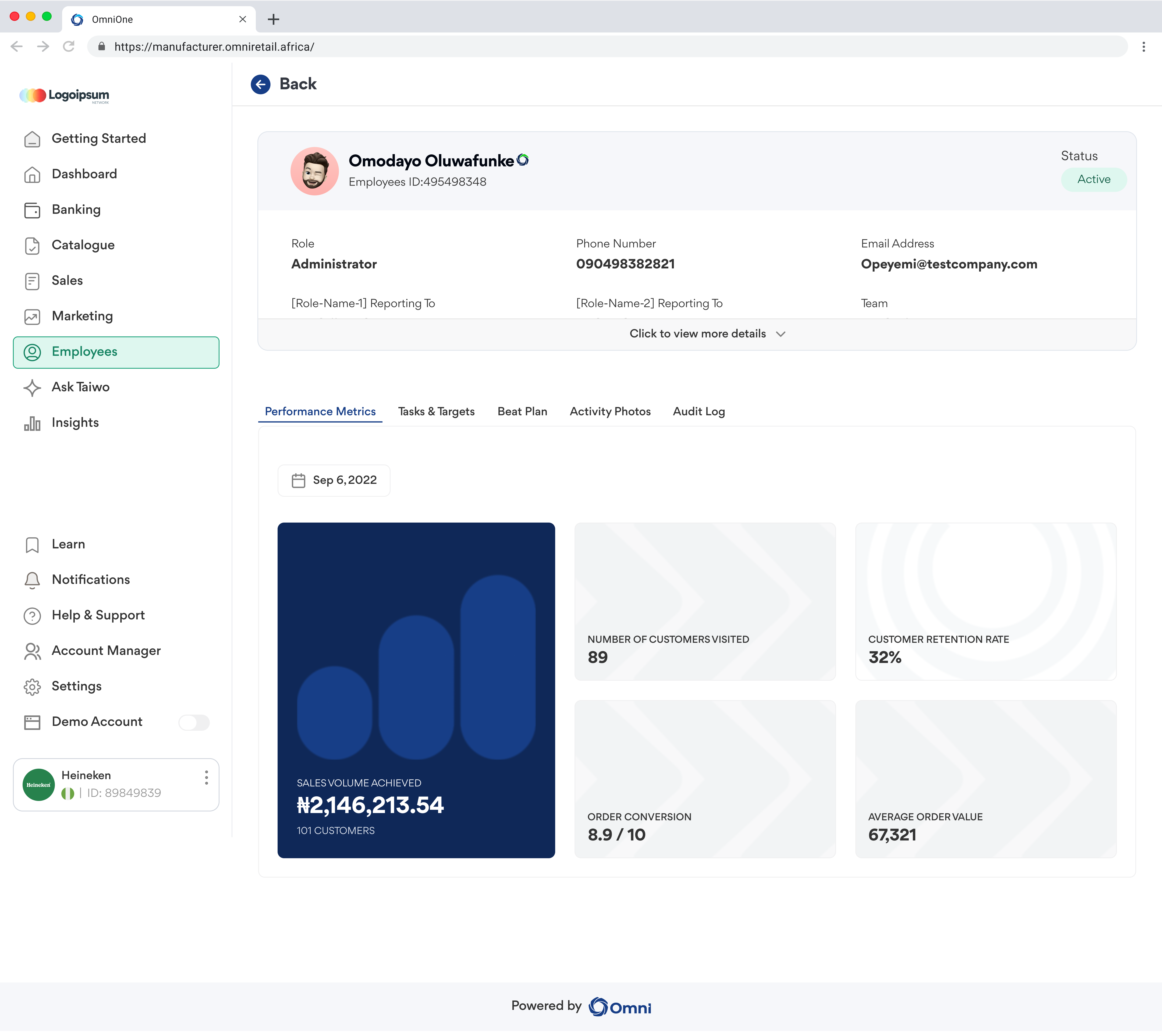The image size is (1162, 1036).
Task: Click the Back text link
Action: (298, 84)
